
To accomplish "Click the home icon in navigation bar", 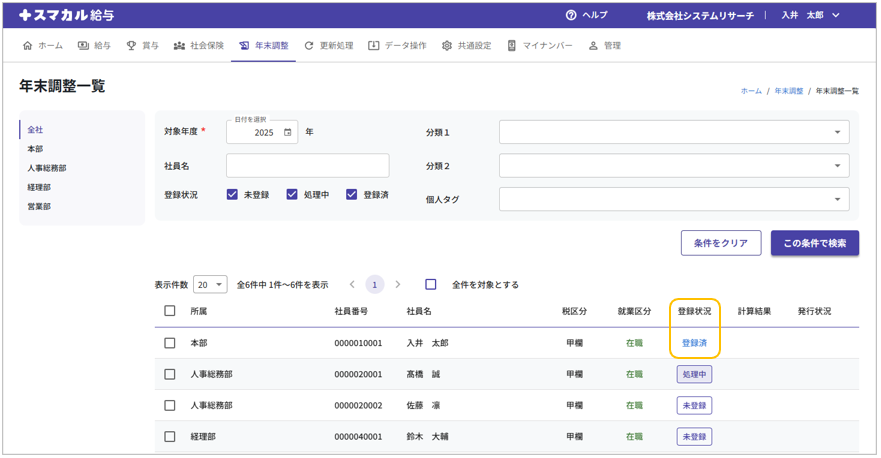I will point(27,46).
